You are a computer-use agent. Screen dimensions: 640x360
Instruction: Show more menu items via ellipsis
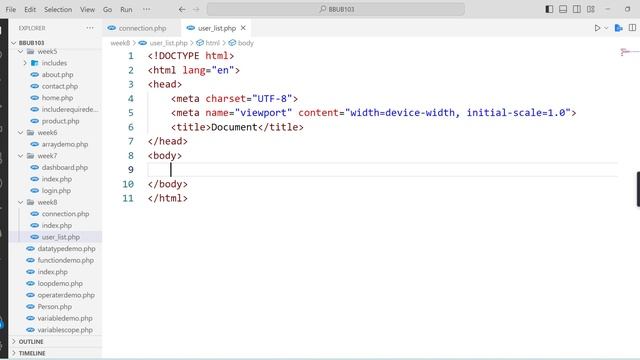point(147,9)
